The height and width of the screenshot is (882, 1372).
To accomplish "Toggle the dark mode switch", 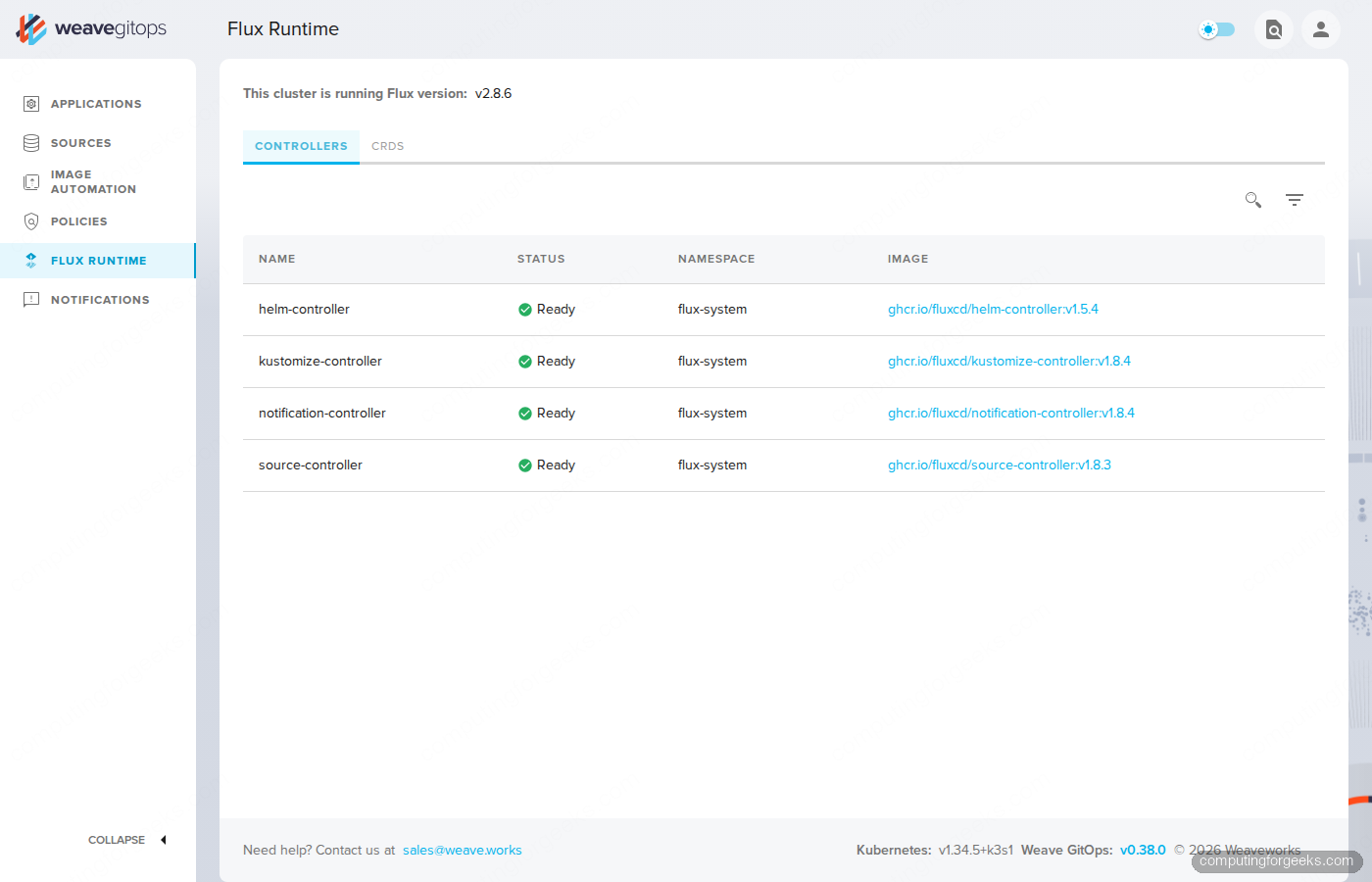I will click(x=1217, y=29).
